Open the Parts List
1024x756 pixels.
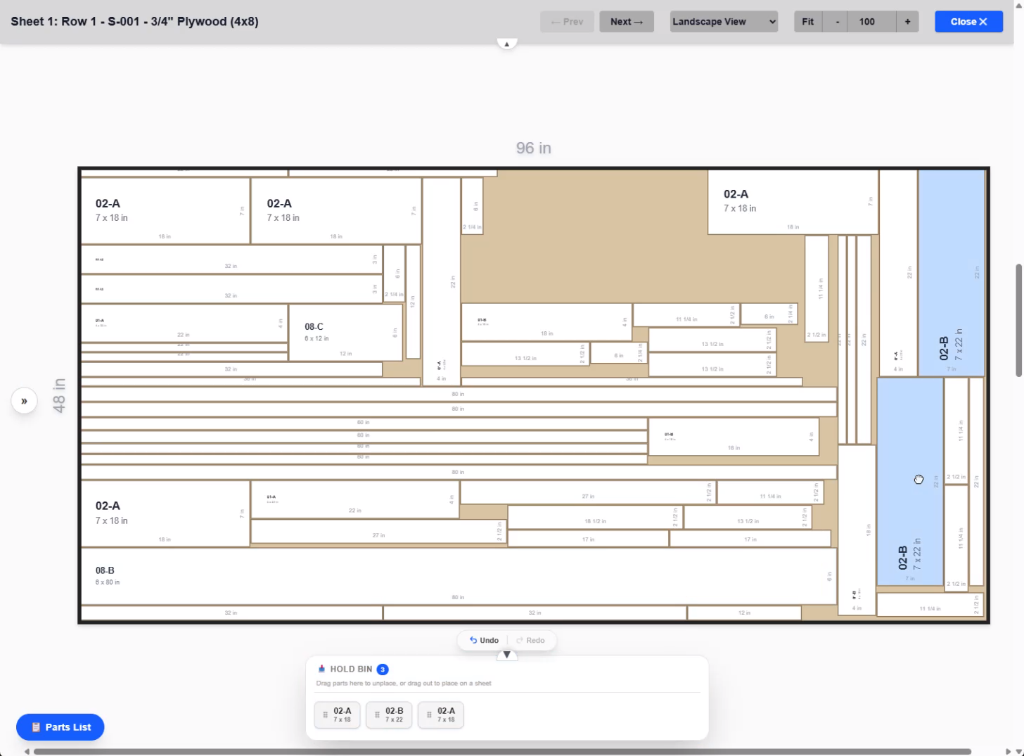click(60, 727)
